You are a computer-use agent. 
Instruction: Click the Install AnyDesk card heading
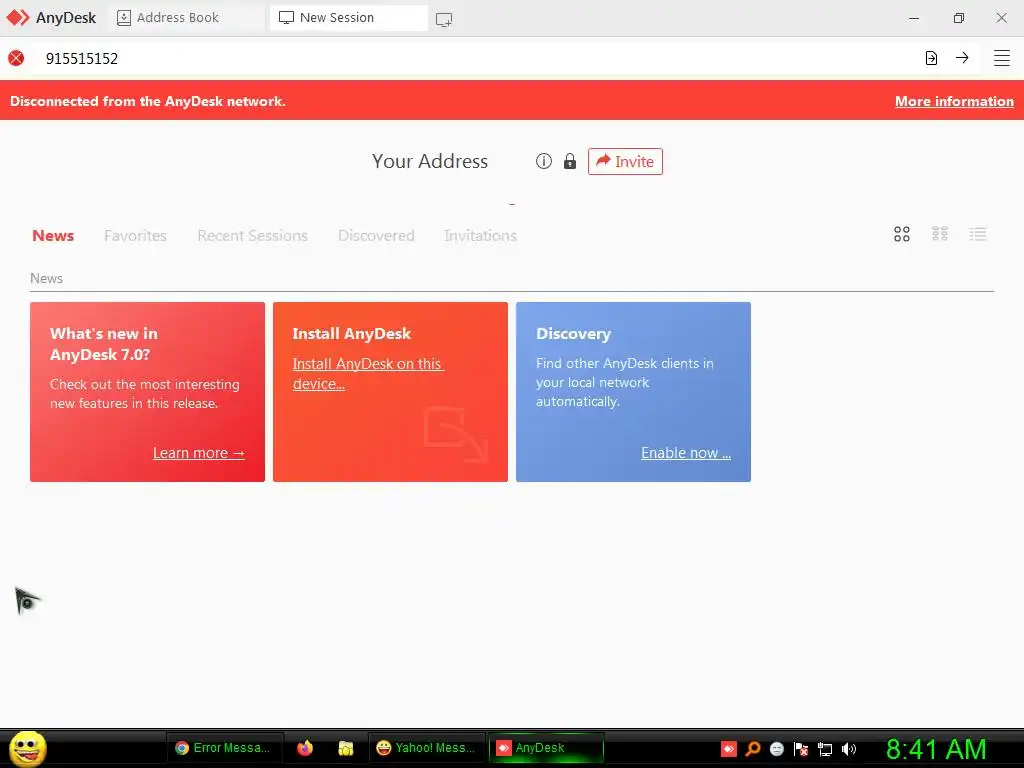click(x=351, y=334)
